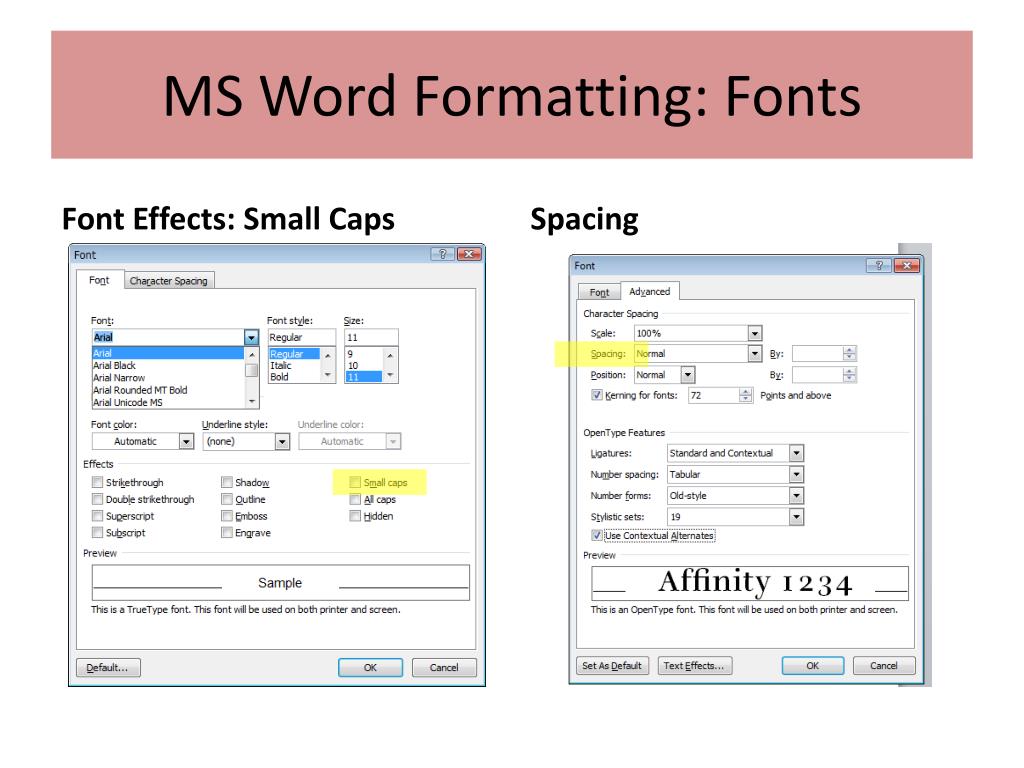Click the Kerning points value field
Viewport: 1024px width, 768px height.
click(714, 395)
